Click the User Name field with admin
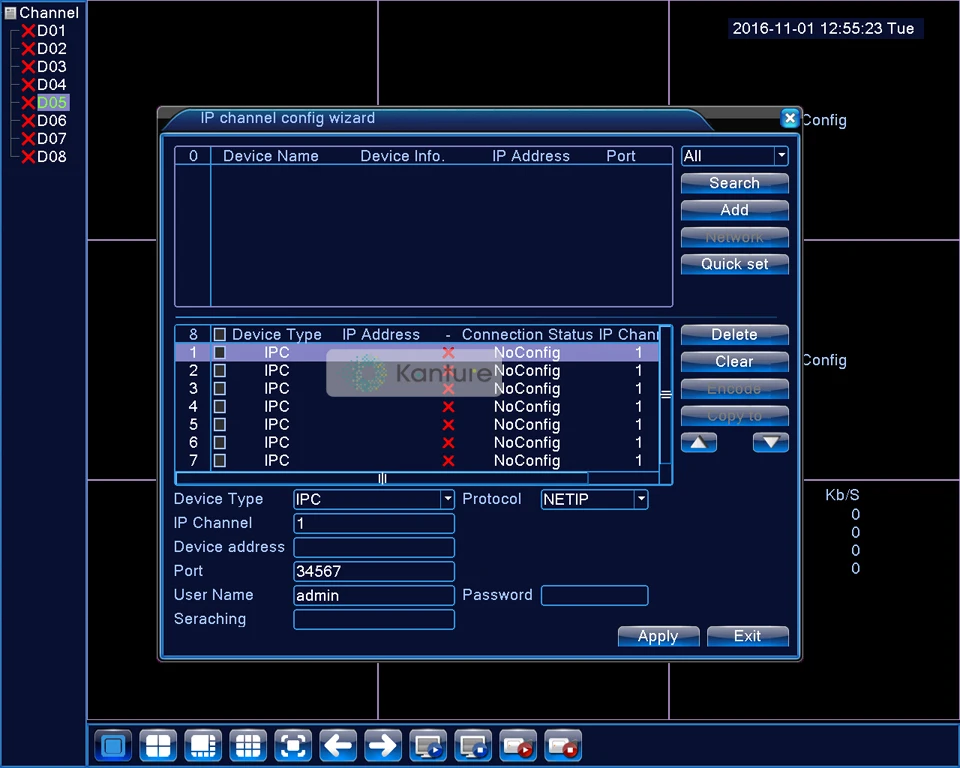The image size is (960, 768). (x=373, y=595)
